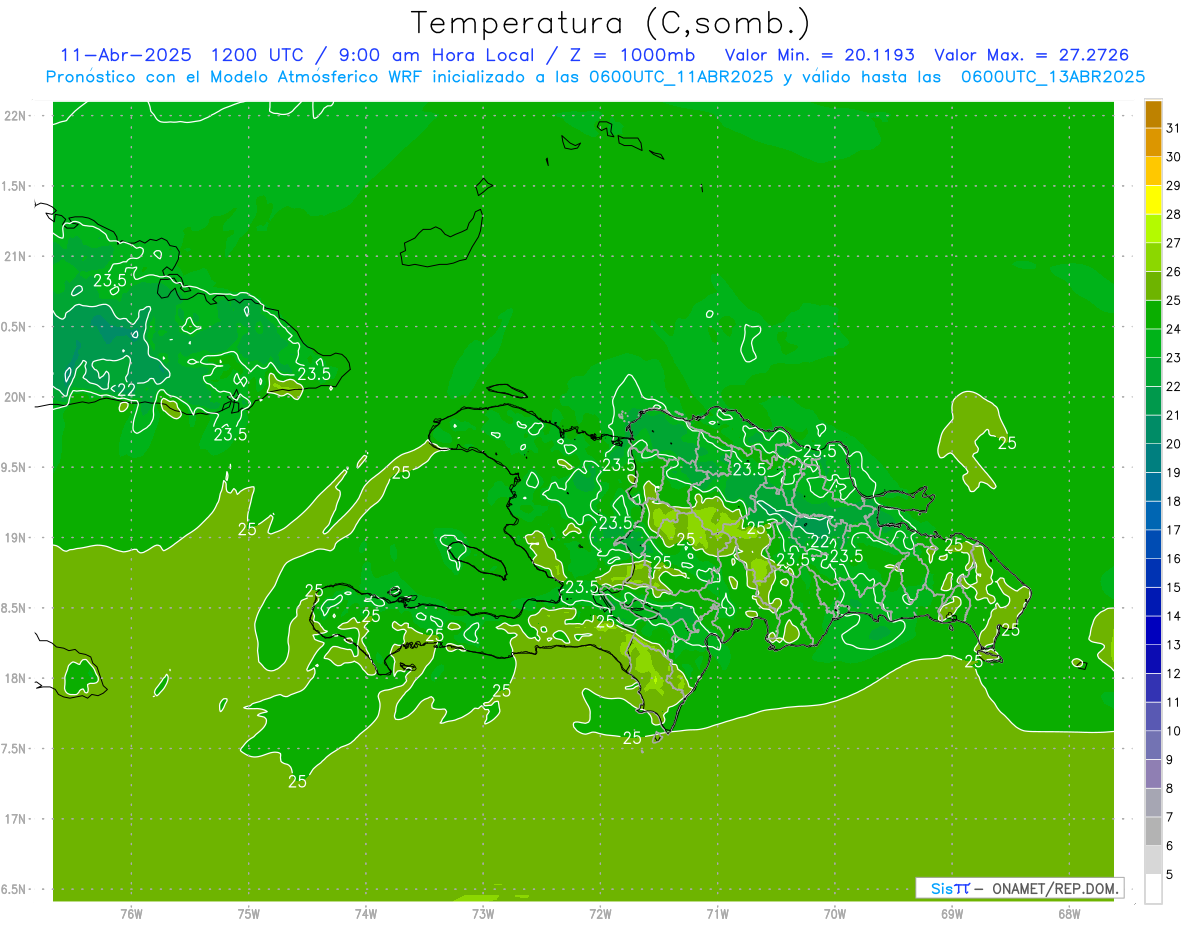The height and width of the screenshot is (927, 1200).
Task: Click the 69W longitude axis label
Action: coord(952,914)
